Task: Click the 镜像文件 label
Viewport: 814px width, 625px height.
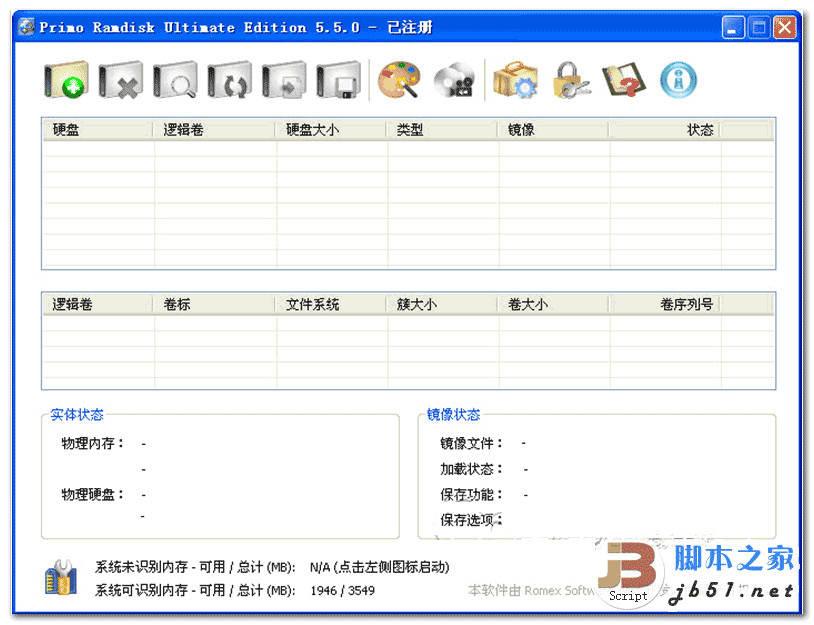Action: 471,443
